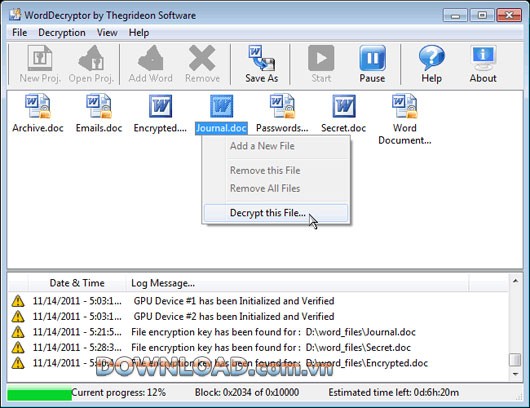The height and width of the screenshot is (408, 530).
Task: Click the 11/14/2011 - 5:21:5... timestamp
Action: point(77,332)
